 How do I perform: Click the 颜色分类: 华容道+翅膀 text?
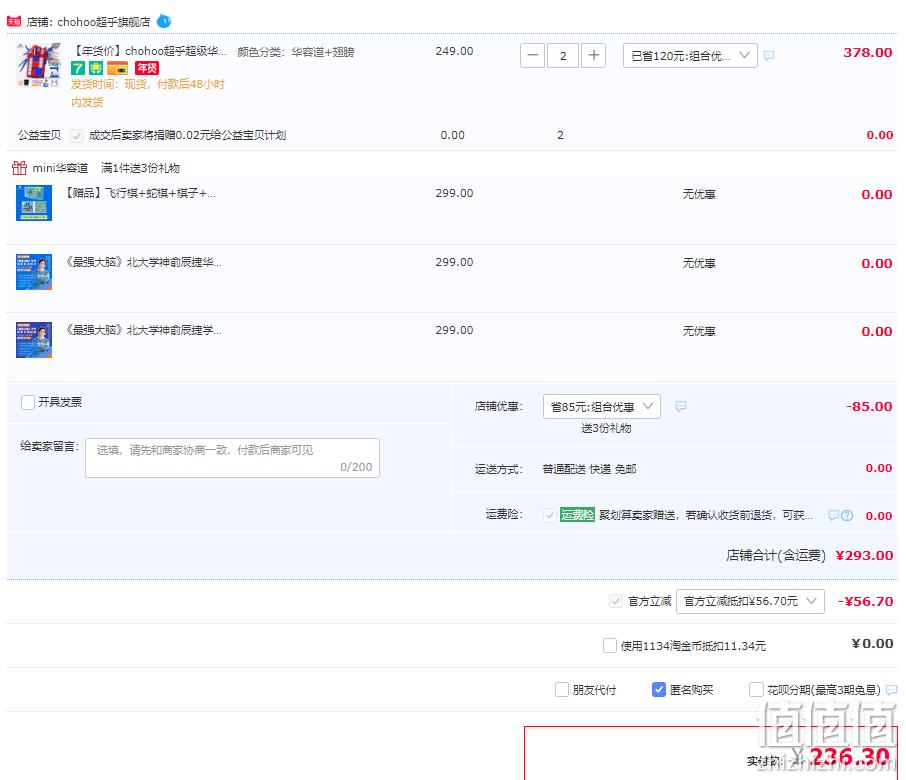coord(296,52)
